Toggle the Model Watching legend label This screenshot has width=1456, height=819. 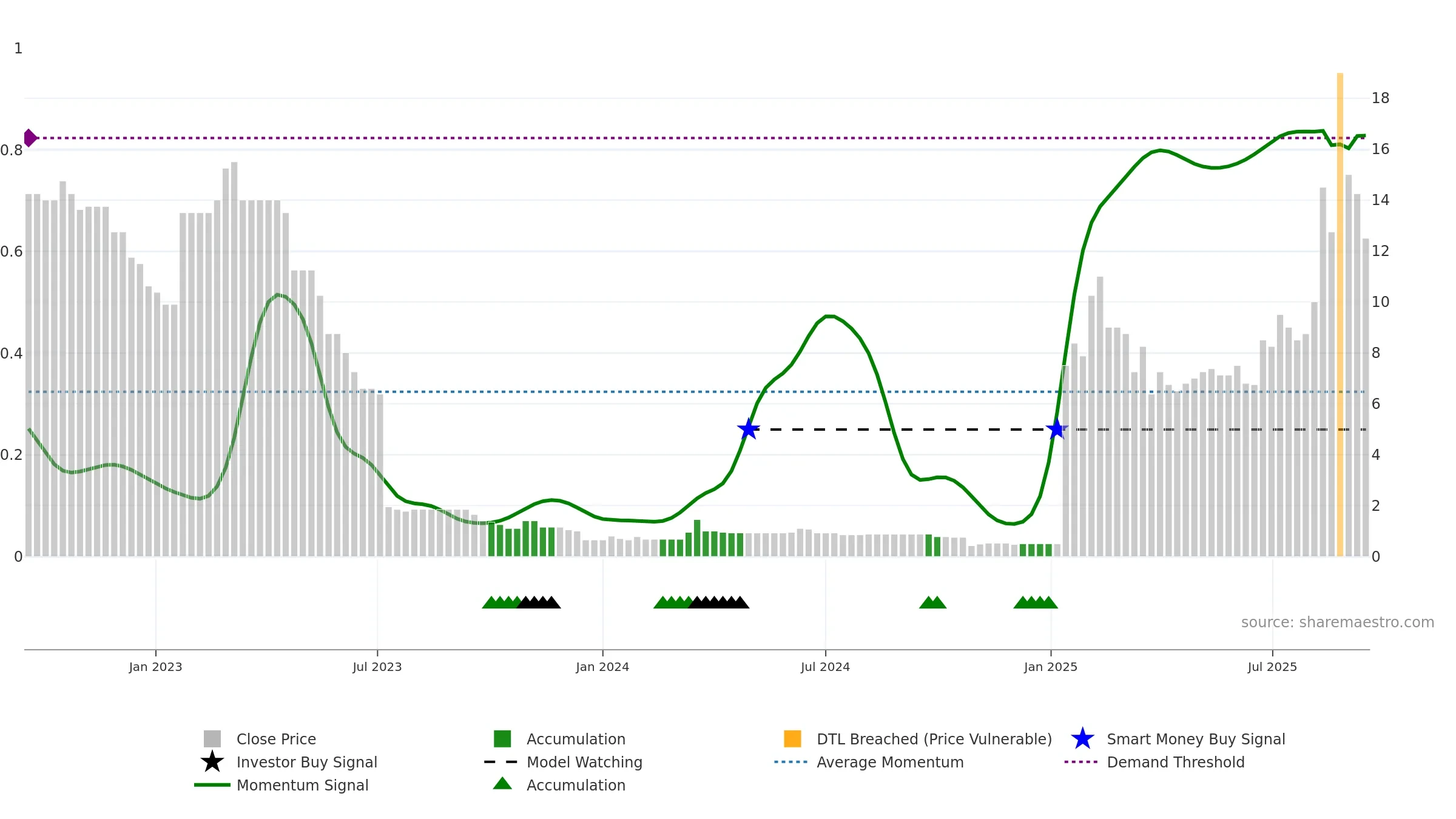(585, 762)
